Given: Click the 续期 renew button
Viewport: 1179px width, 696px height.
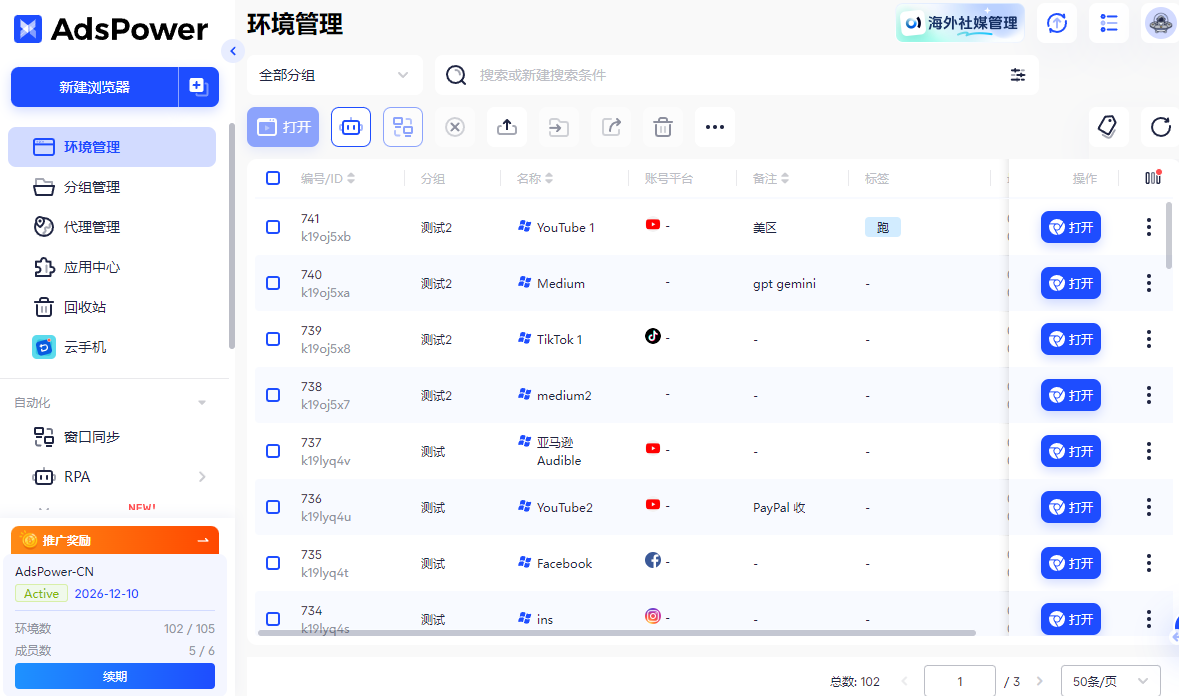Looking at the screenshot, I should 115,676.
